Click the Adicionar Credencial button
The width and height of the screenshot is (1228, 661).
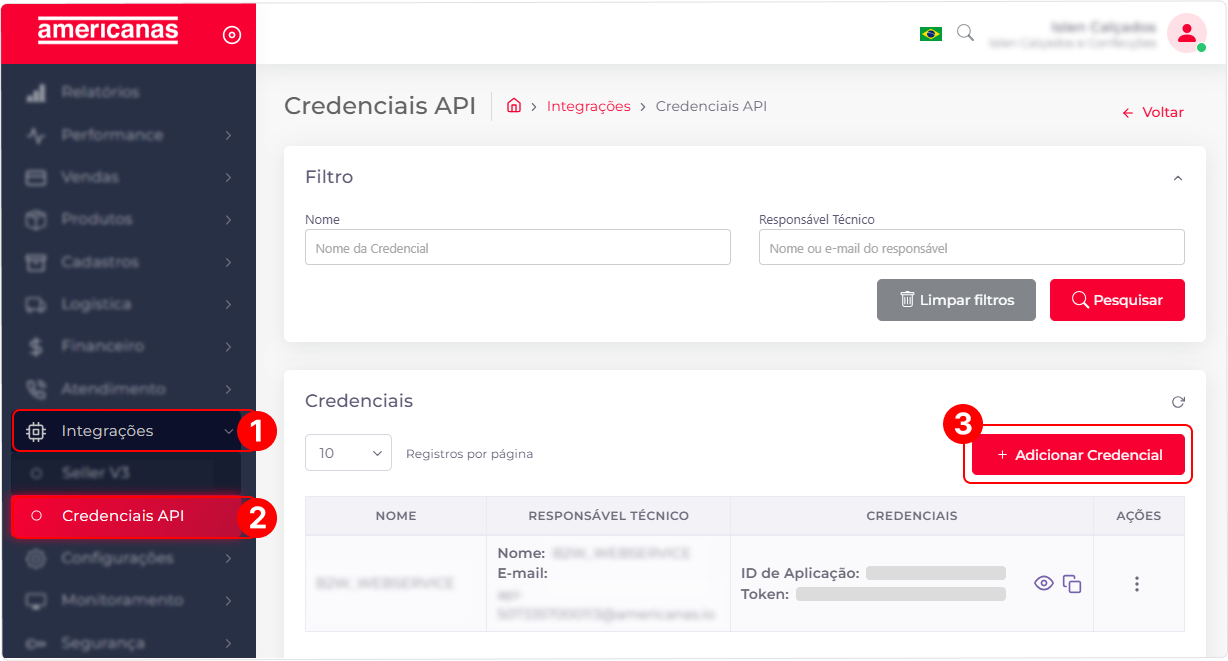pos(1078,455)
